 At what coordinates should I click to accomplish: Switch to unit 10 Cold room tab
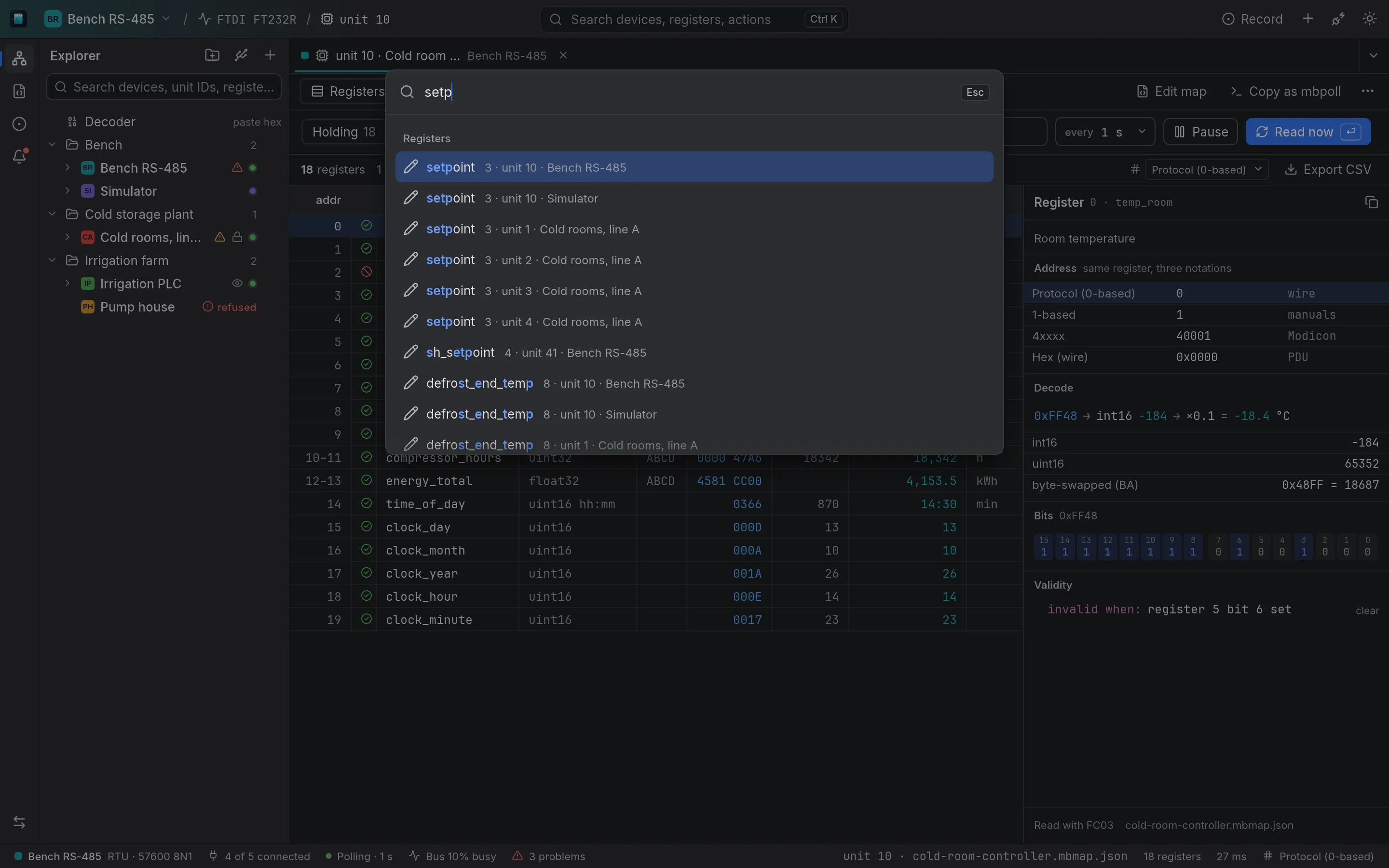(434, 55)
